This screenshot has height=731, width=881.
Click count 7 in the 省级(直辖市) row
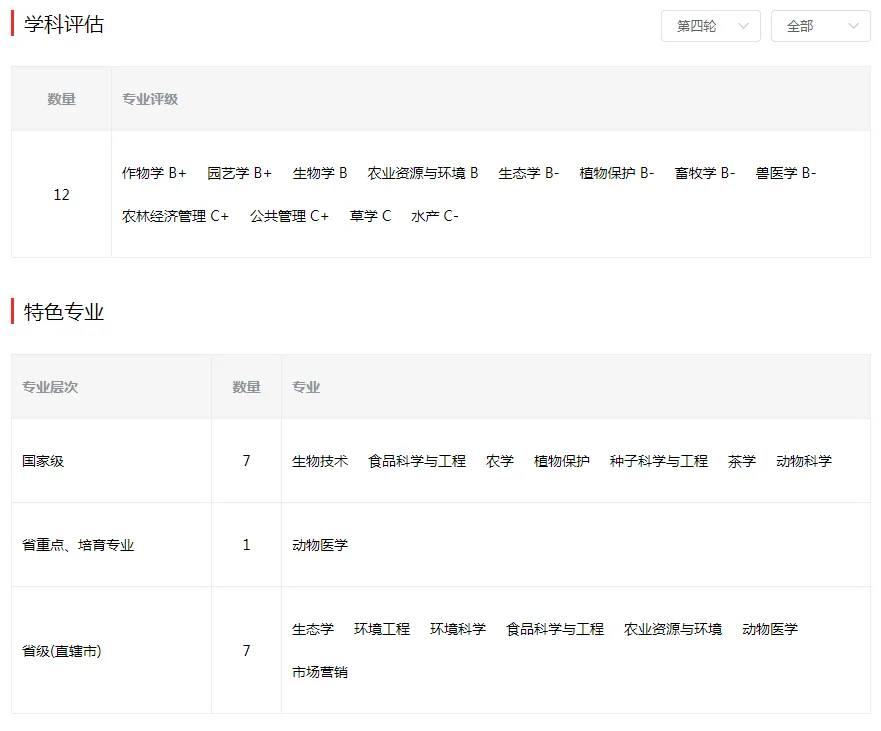246,651
